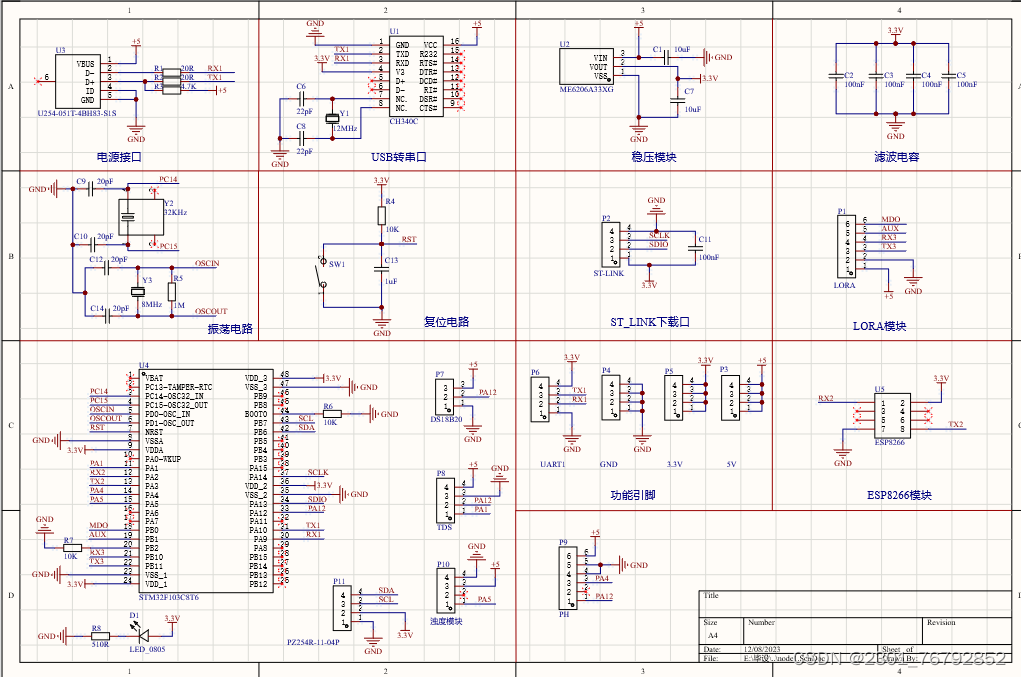Image resolution: width=1021 pixels, height=677 pixels.
Task: Select the P9 PH header
Action: click(568, 579)
